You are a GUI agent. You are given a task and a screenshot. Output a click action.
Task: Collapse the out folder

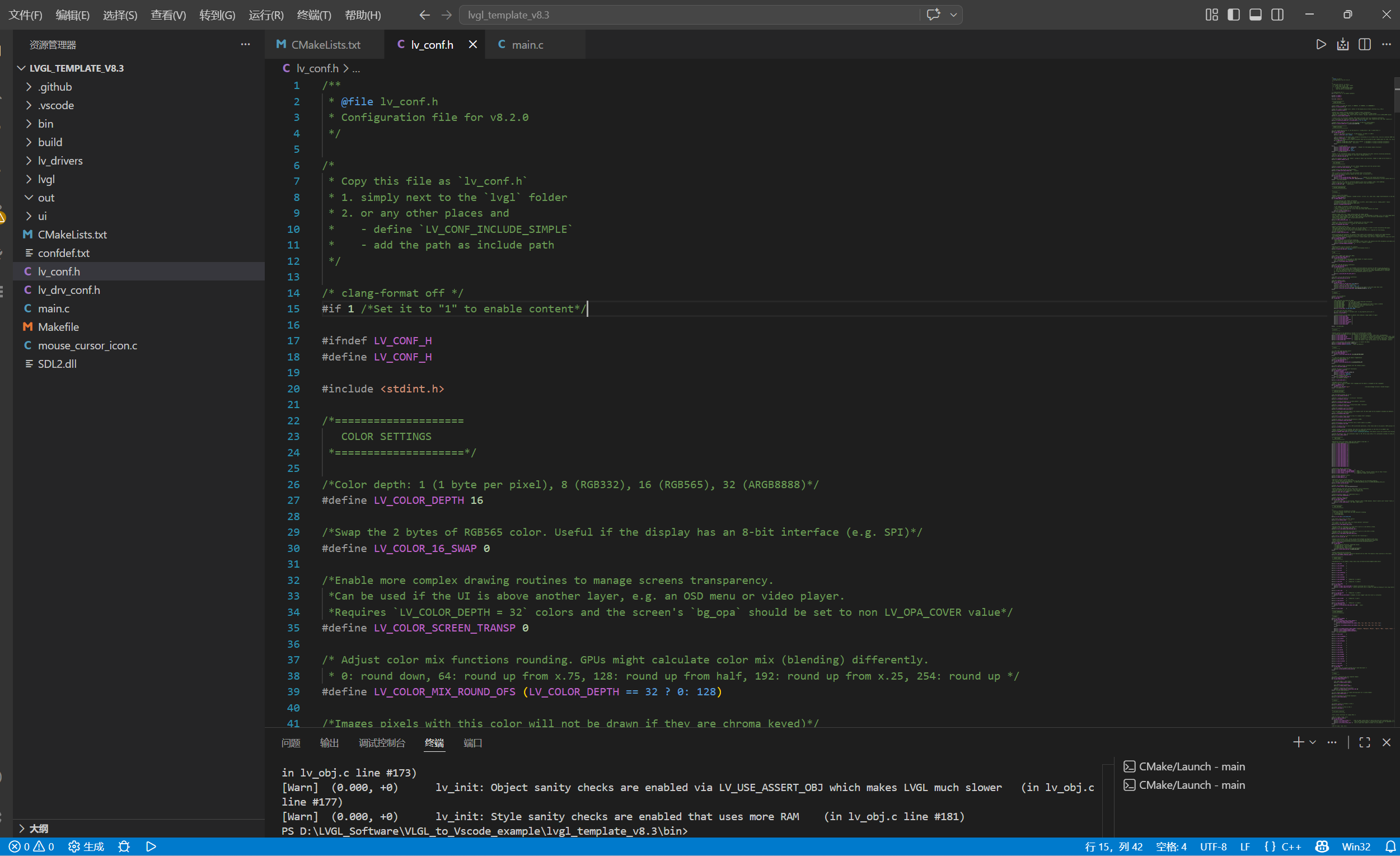[139, 198]
